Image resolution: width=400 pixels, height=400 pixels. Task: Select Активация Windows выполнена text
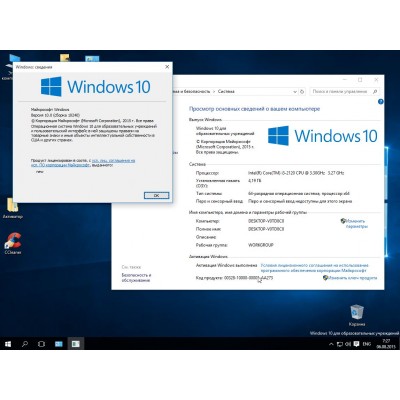click(x=226, y=265)
